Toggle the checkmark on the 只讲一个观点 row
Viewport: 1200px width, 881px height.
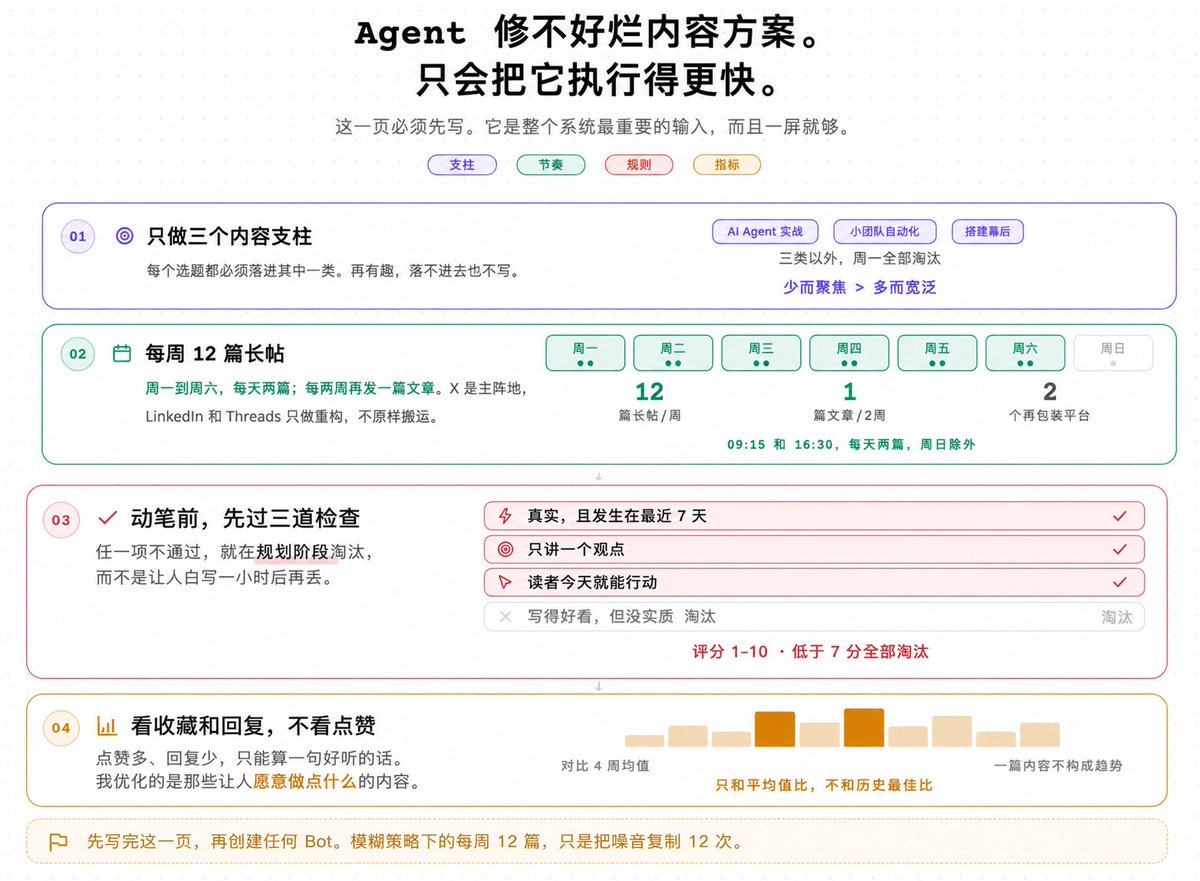(x=1120, y=549)
